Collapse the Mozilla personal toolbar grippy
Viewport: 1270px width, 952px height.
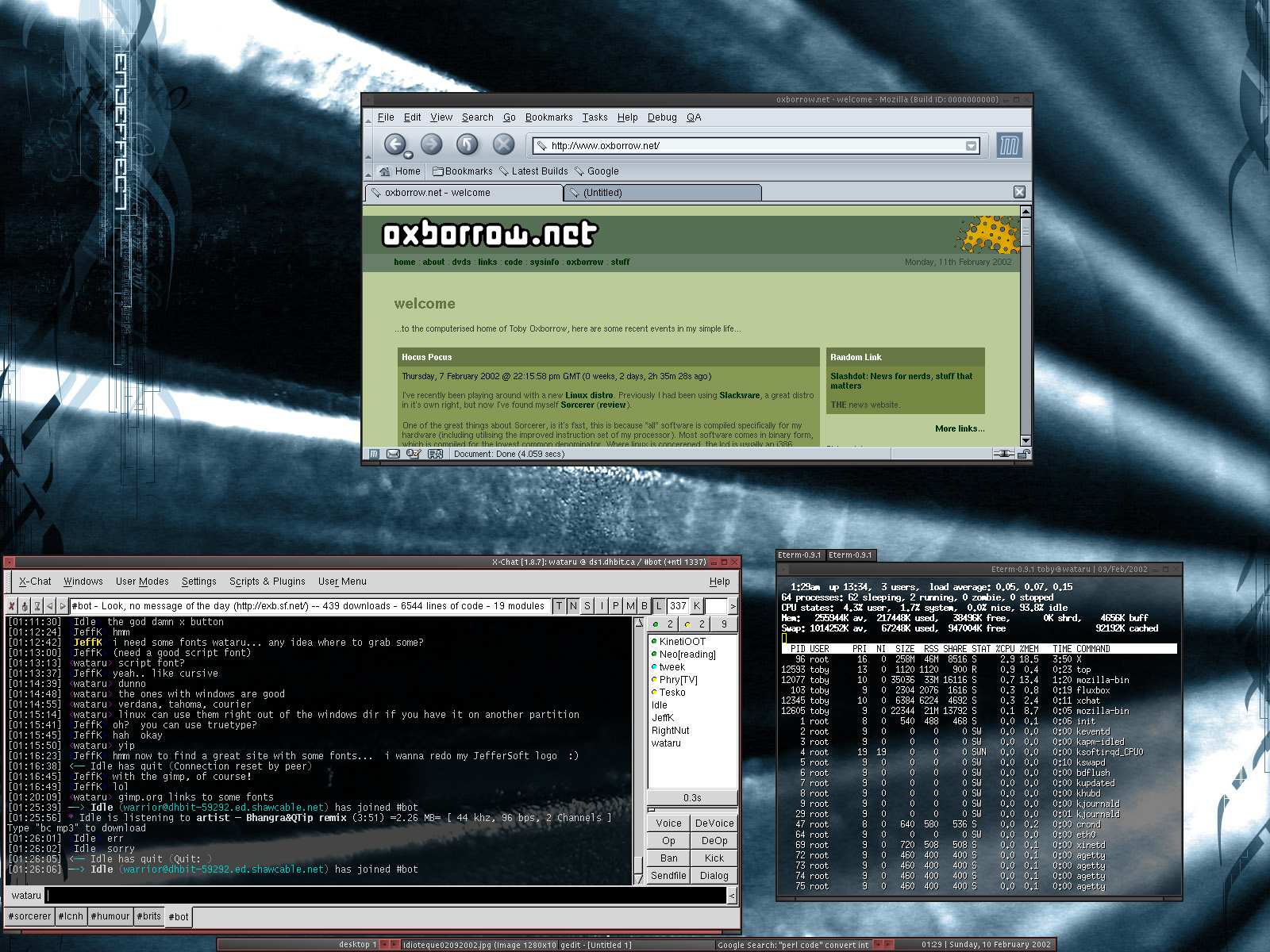coord(368,171)
